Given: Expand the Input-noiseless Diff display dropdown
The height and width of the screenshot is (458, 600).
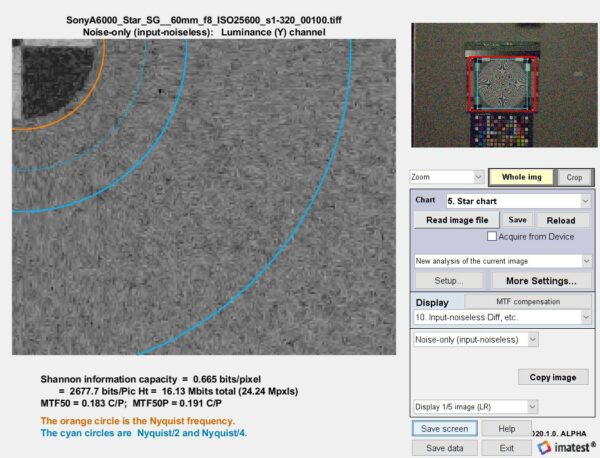Looking at the screenshot, I should 502,317.
